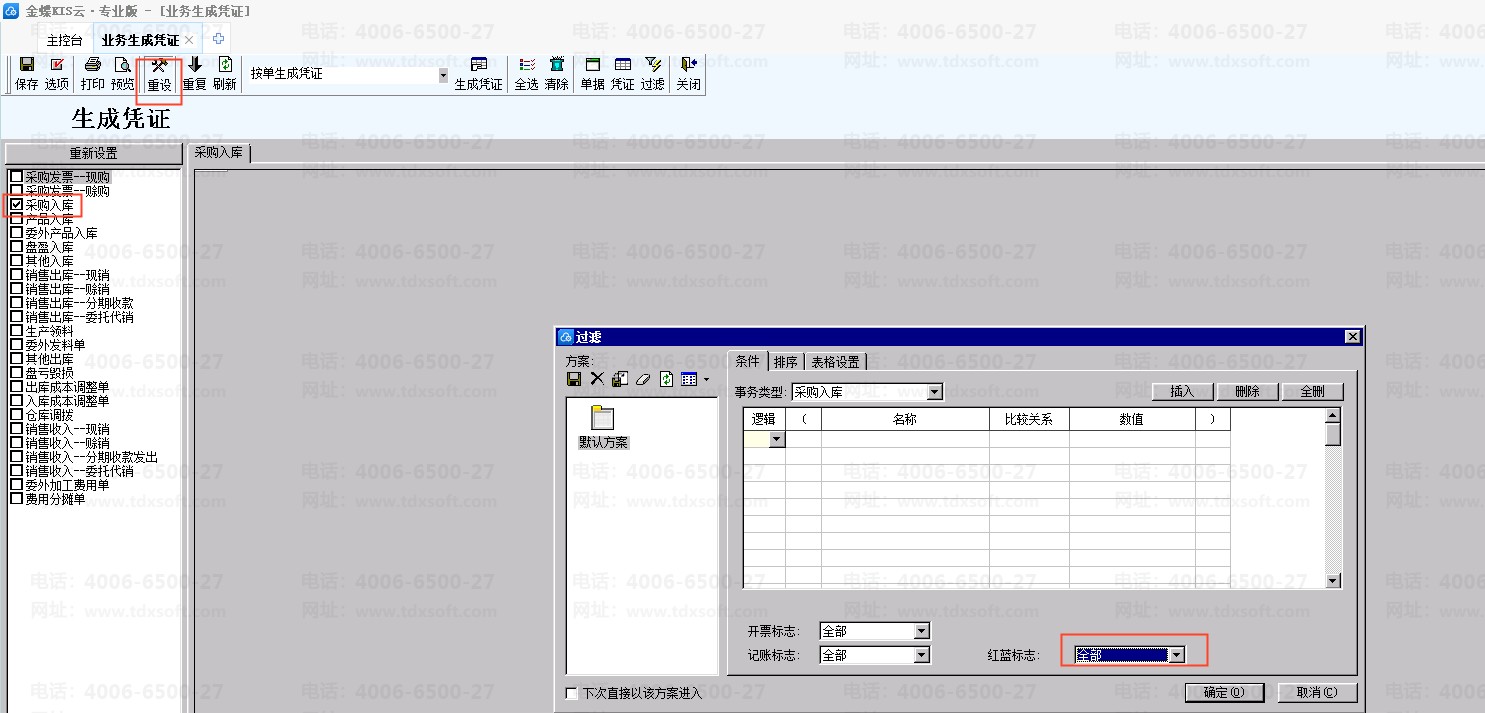
Task: Check the 生产领料 checkbox
Action: pyautogui.click(x=16, y=331)
